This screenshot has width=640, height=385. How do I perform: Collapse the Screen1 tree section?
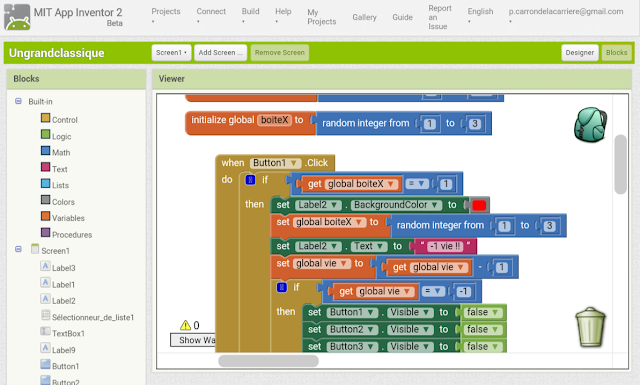pyautogui.click(x=18, y=249)
